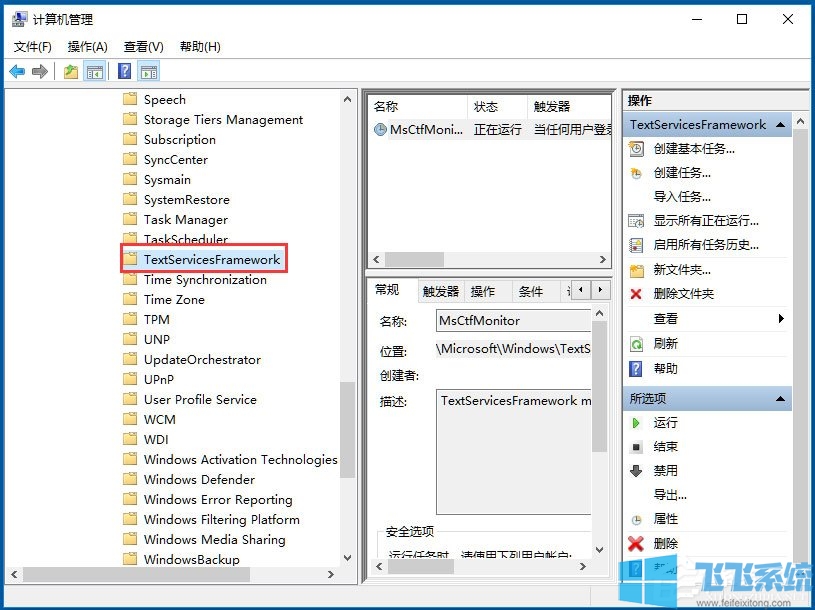Collapse the 所选项 section
Image resolution: width=815 pixels, height=610 pixels.
[780, 398]
